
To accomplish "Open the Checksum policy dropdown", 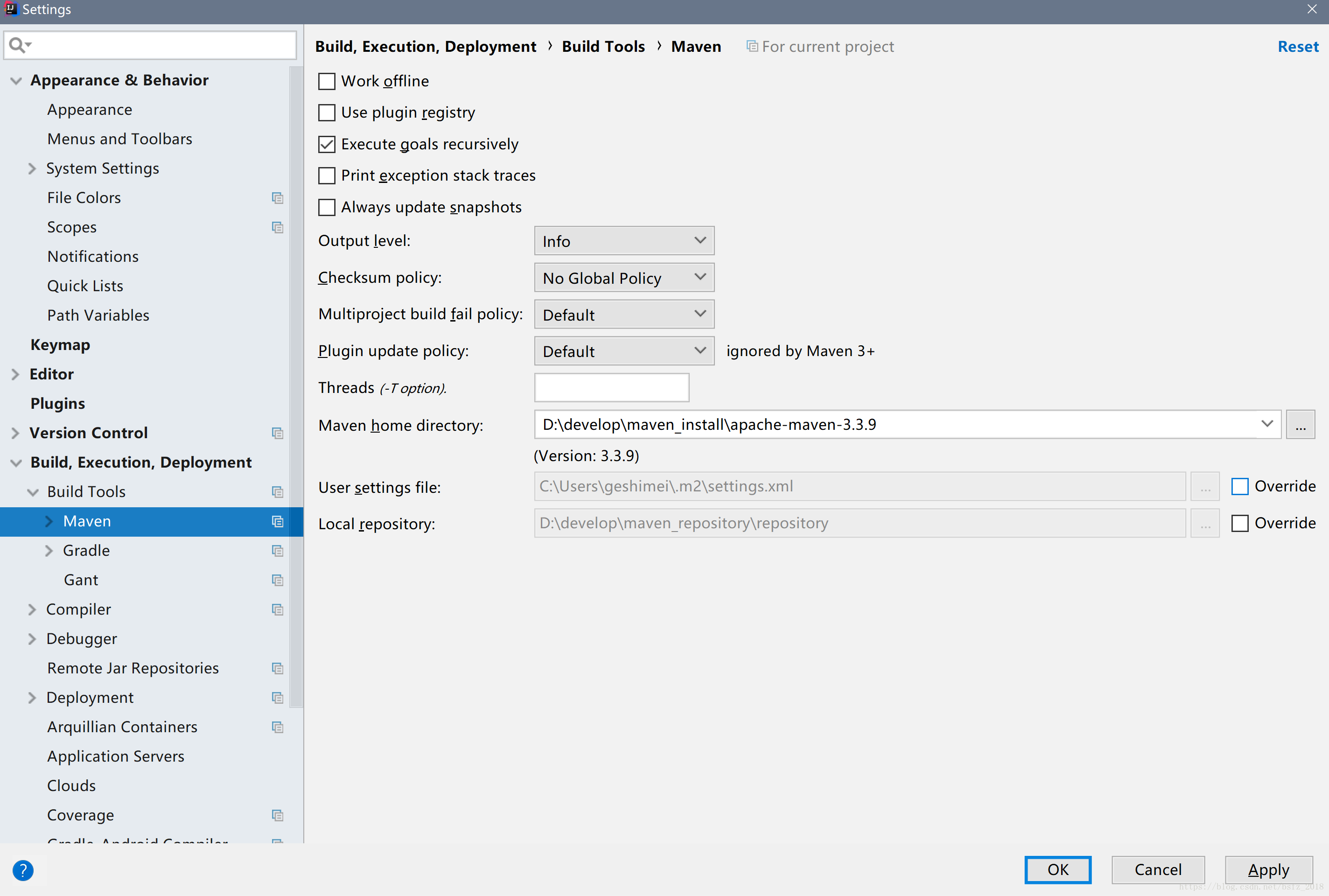I will click(624, 277).
